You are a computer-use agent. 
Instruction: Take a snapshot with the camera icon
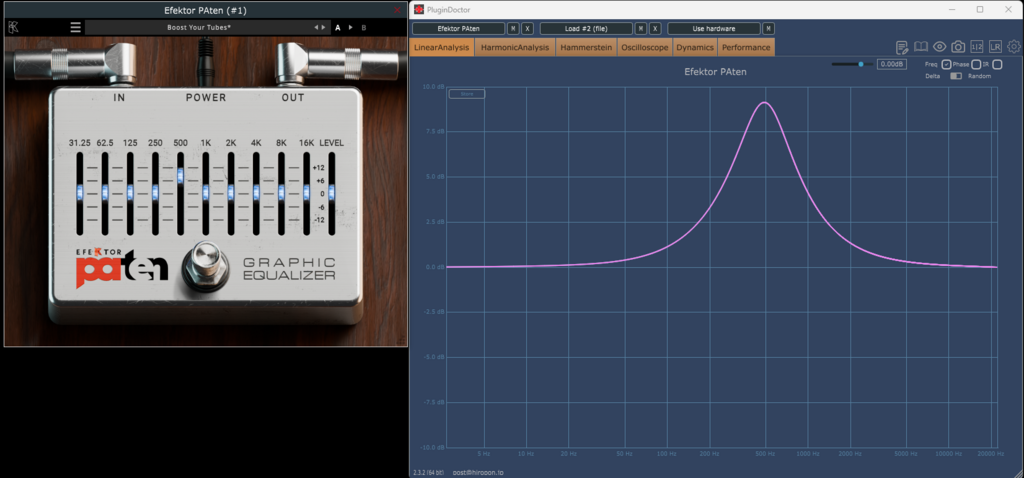click(958, 46)
